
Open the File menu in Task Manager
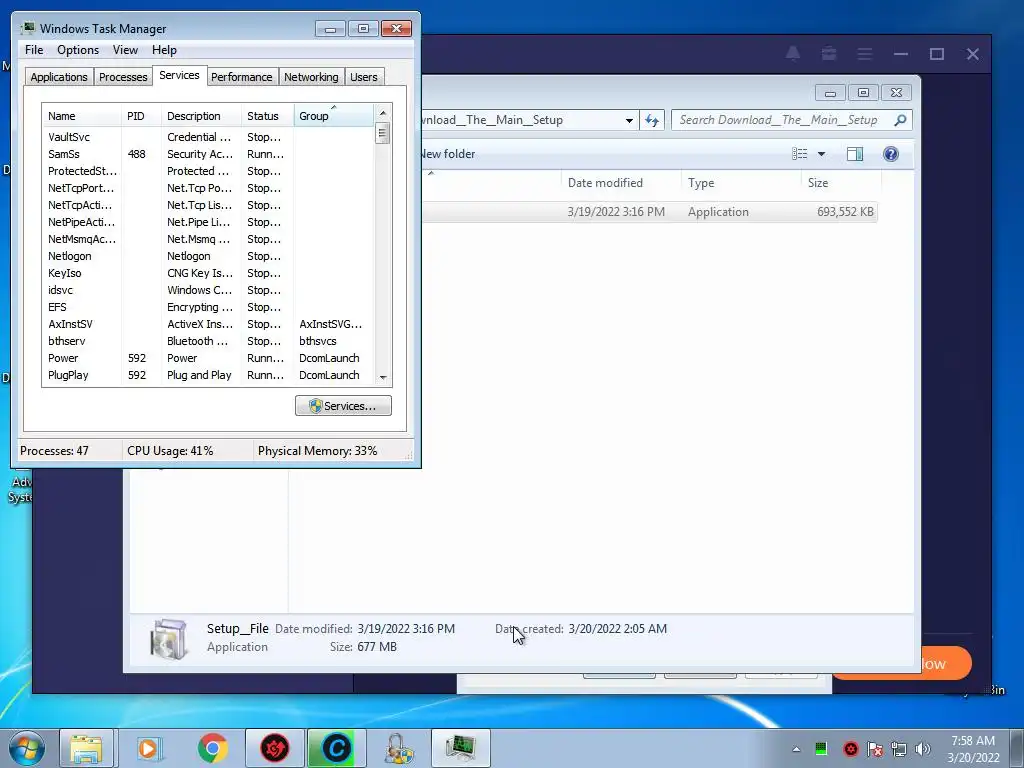click(x=34, y=50)
